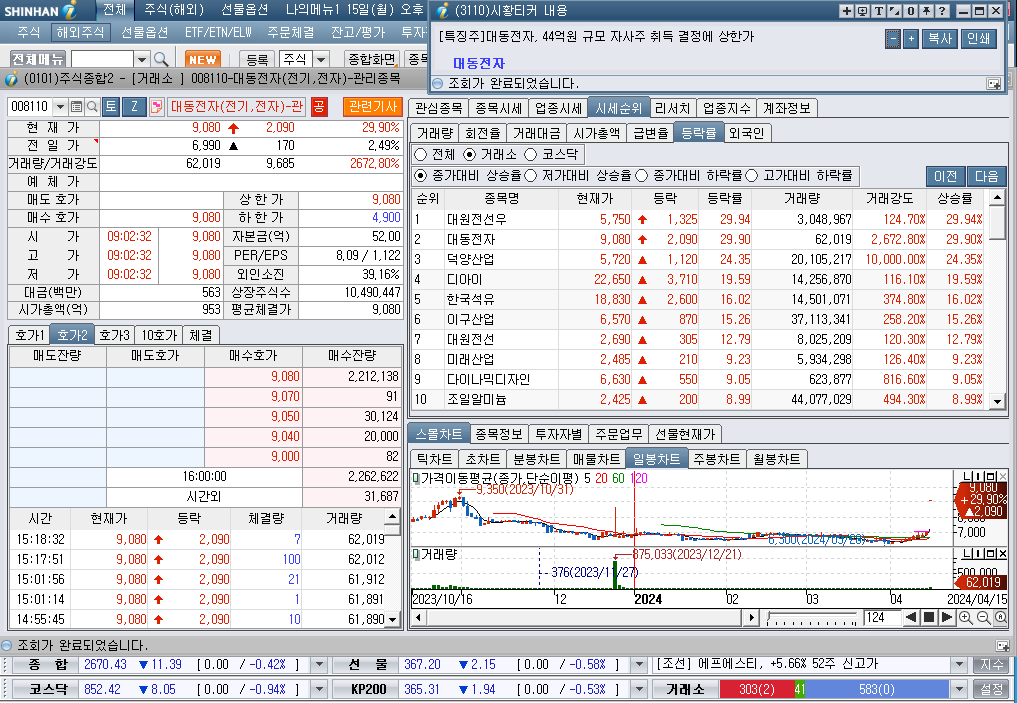Zoom out the chart with magnifier minus

(983, 617)
